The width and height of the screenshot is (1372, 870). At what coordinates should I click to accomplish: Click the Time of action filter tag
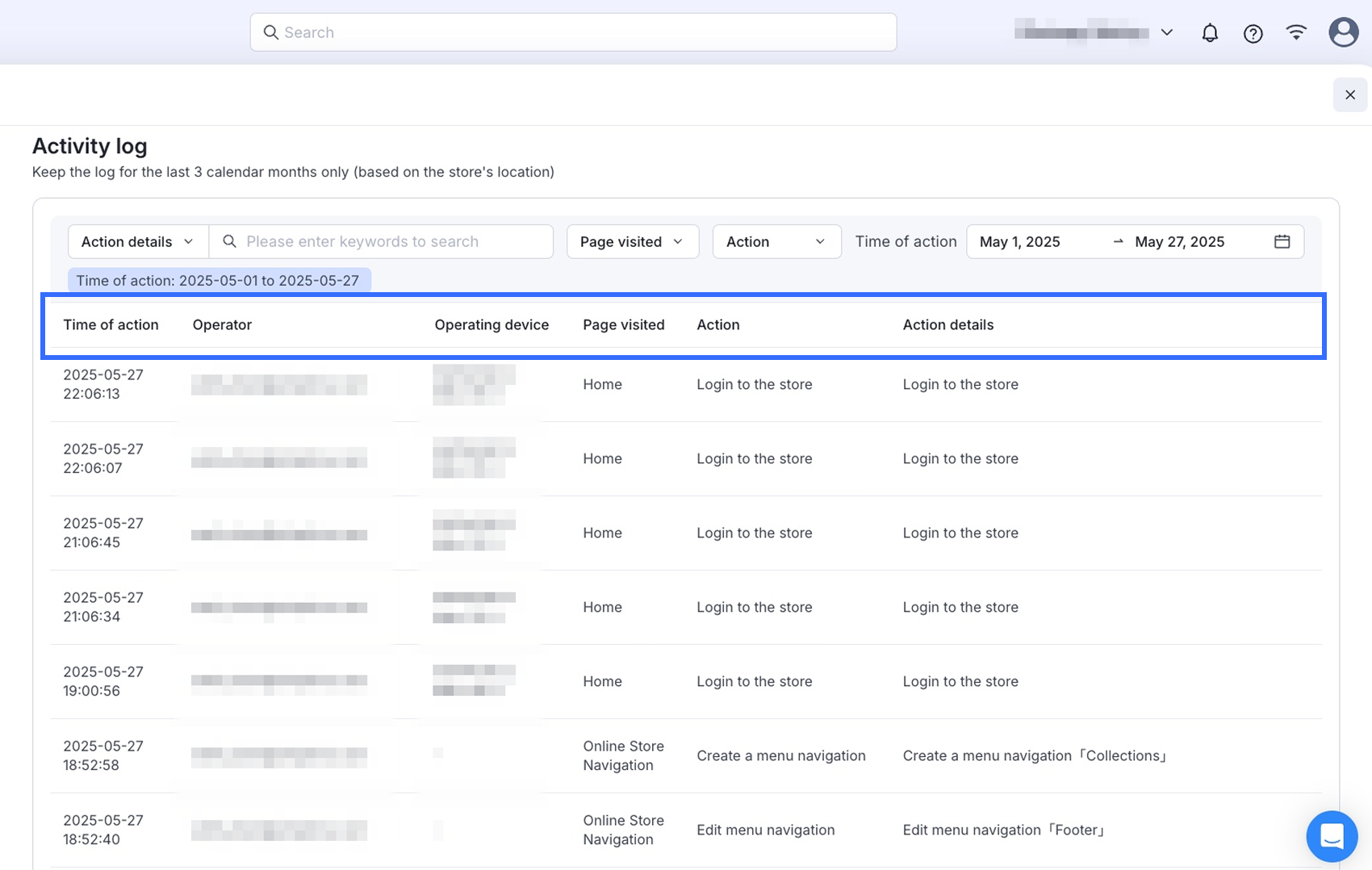tap(218, 280)
